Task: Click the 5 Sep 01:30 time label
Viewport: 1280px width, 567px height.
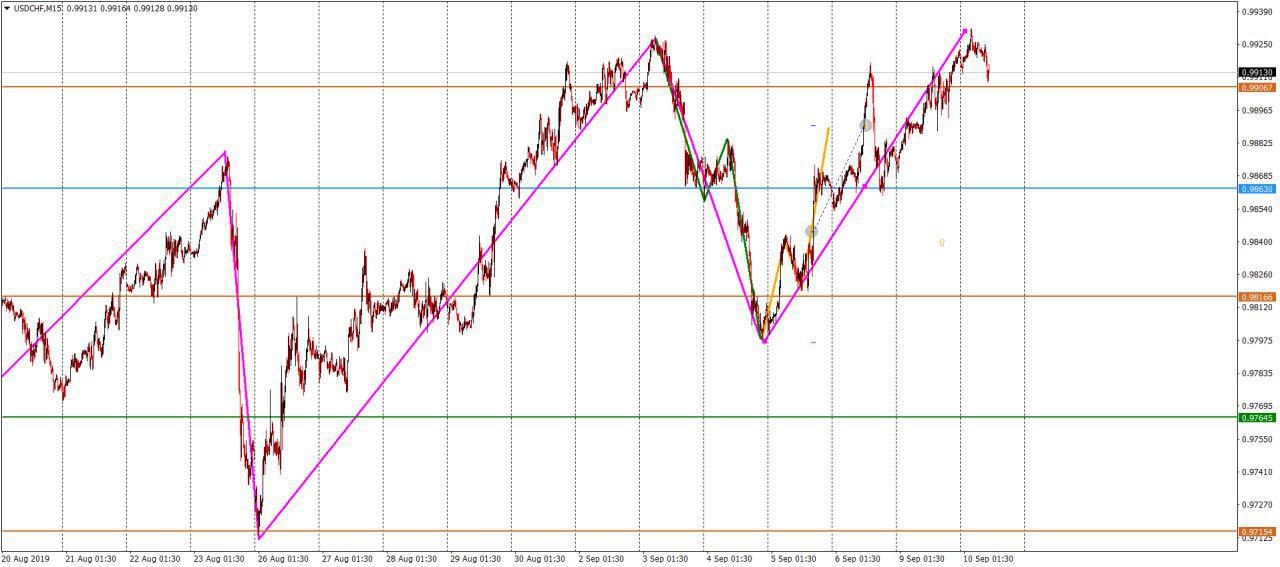Action: (793, 558)
